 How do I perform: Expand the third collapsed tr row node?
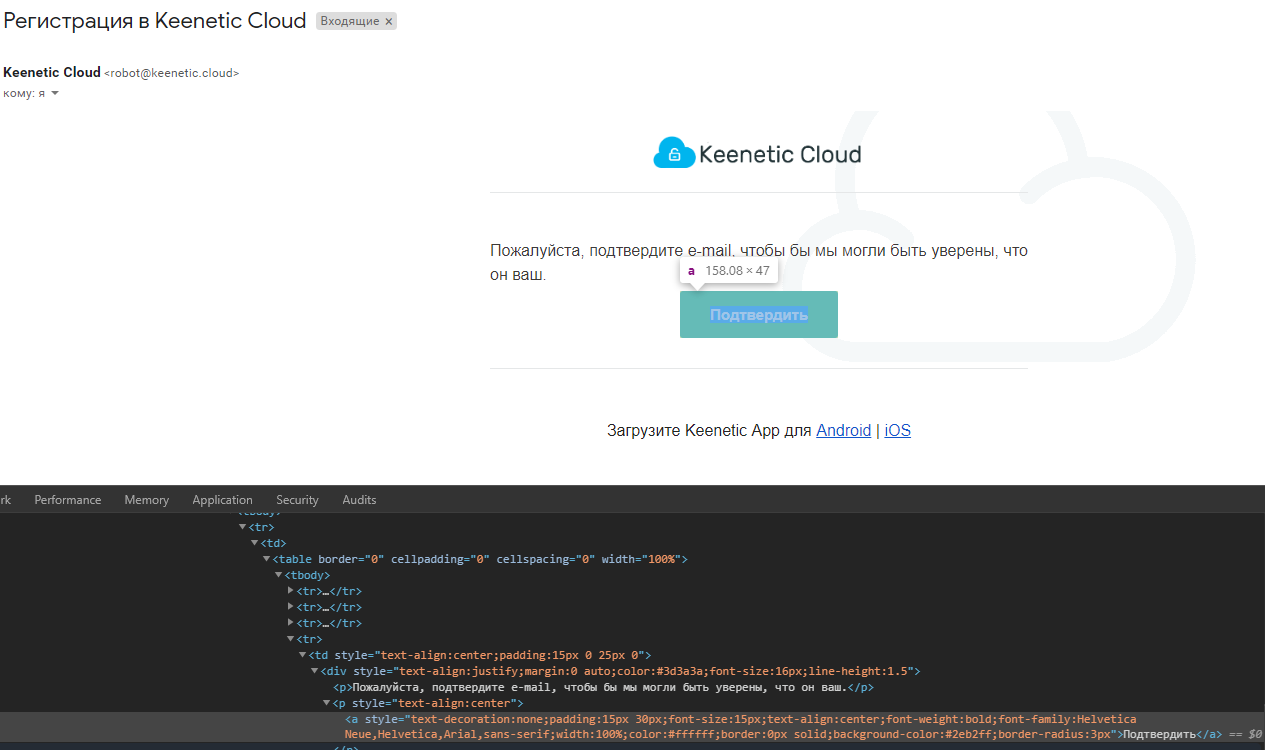coord(291,623)
